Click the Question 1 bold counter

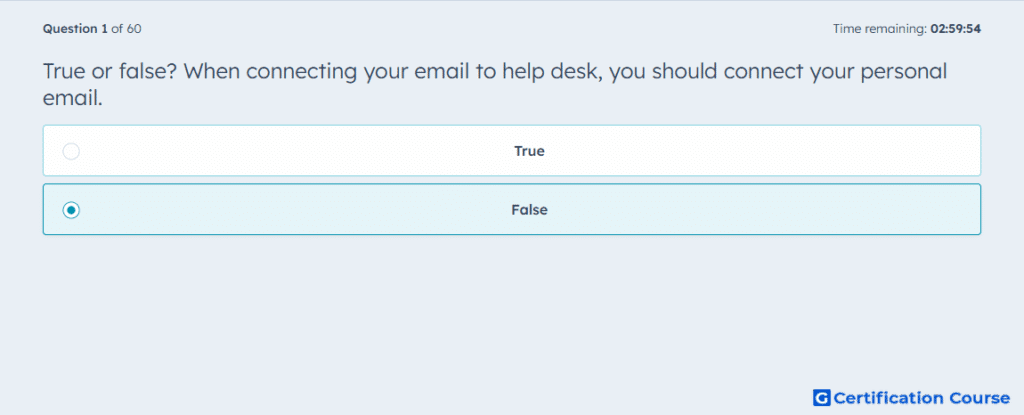[76, 29]
